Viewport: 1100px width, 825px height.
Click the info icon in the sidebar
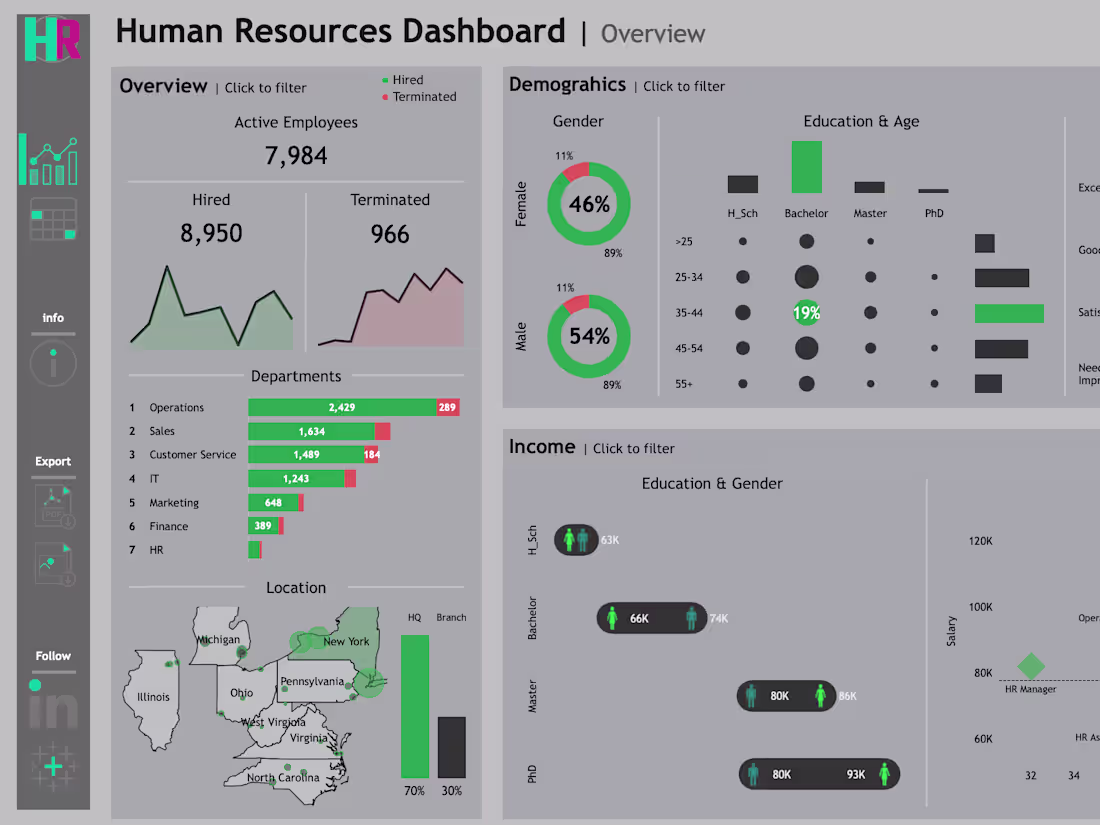point(53,363)
